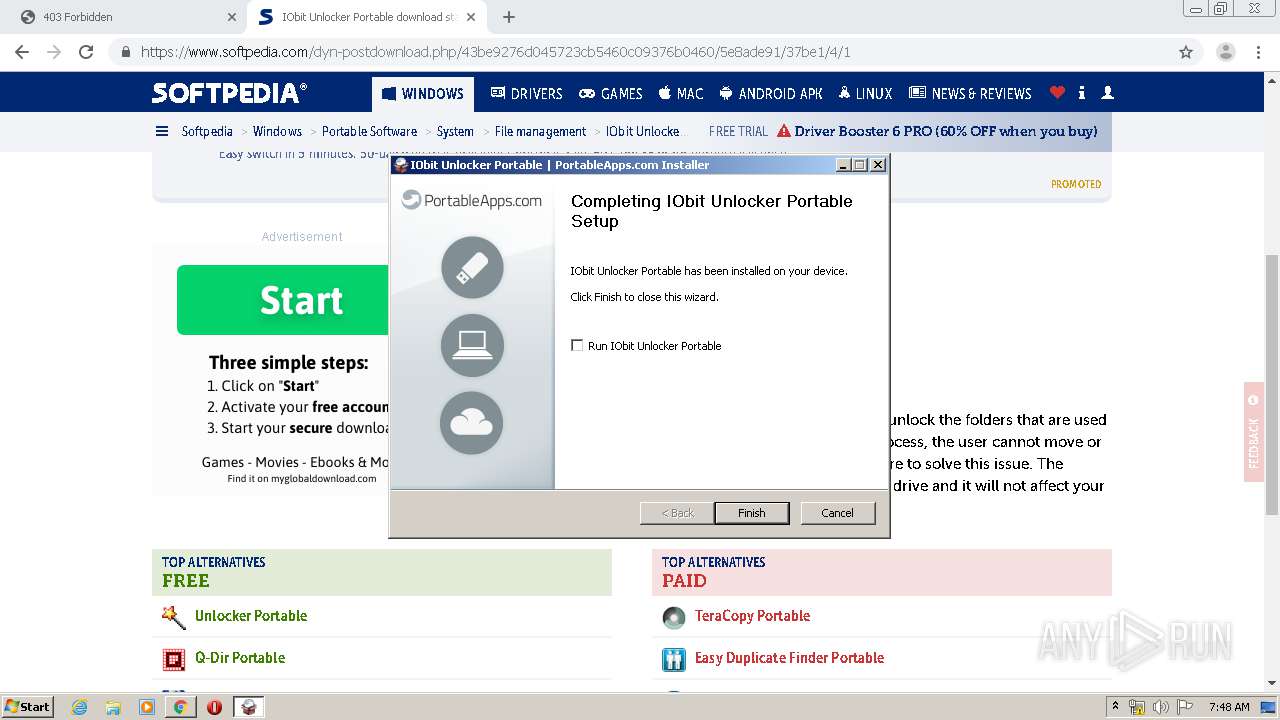This screenshot has width=1280, height=720.
Task: Click installer icon in taskbar
Action: (249, 707)
